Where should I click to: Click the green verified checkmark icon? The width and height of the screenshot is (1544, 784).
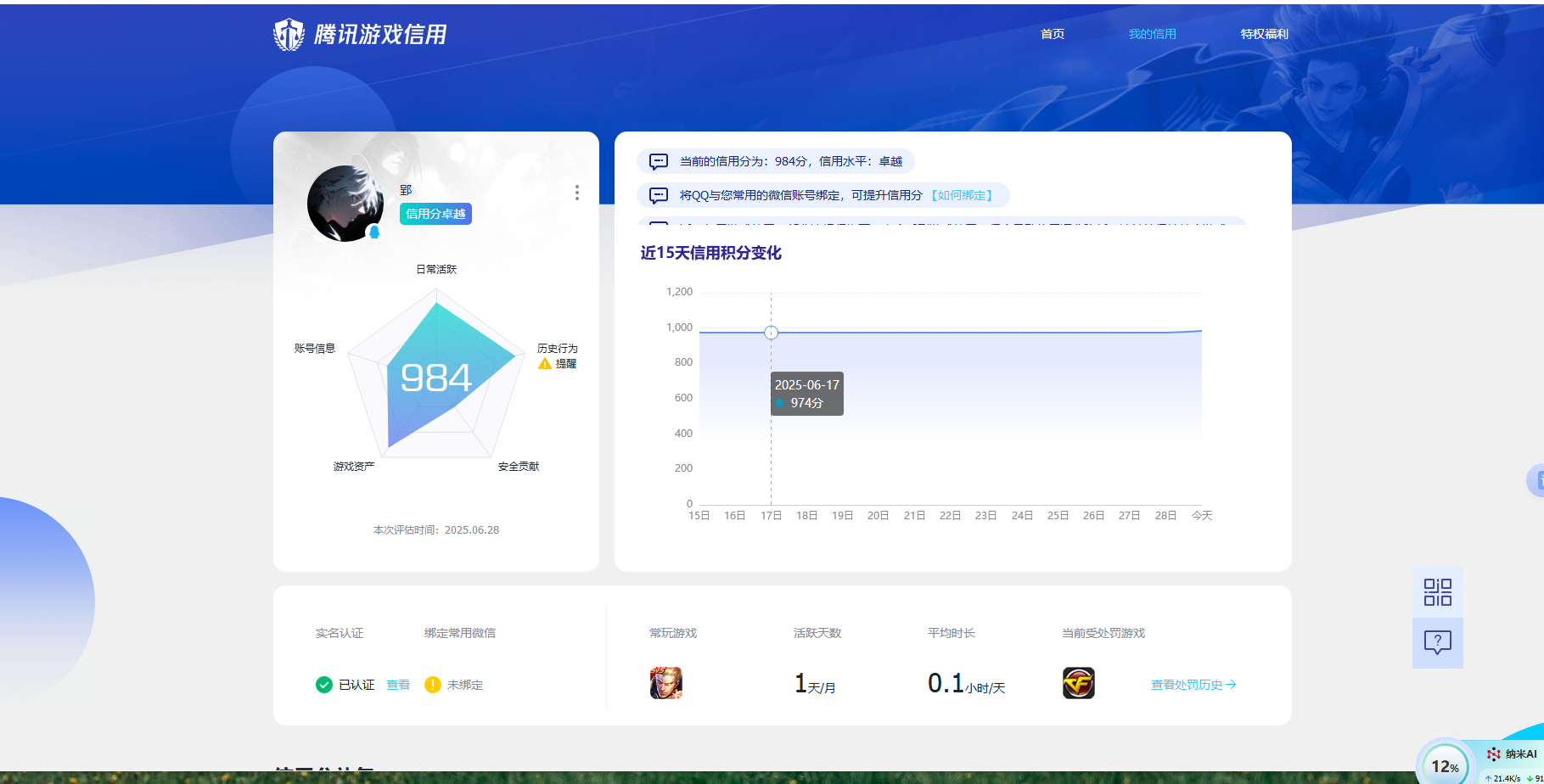pyautogui.click(x=324, y=685)
